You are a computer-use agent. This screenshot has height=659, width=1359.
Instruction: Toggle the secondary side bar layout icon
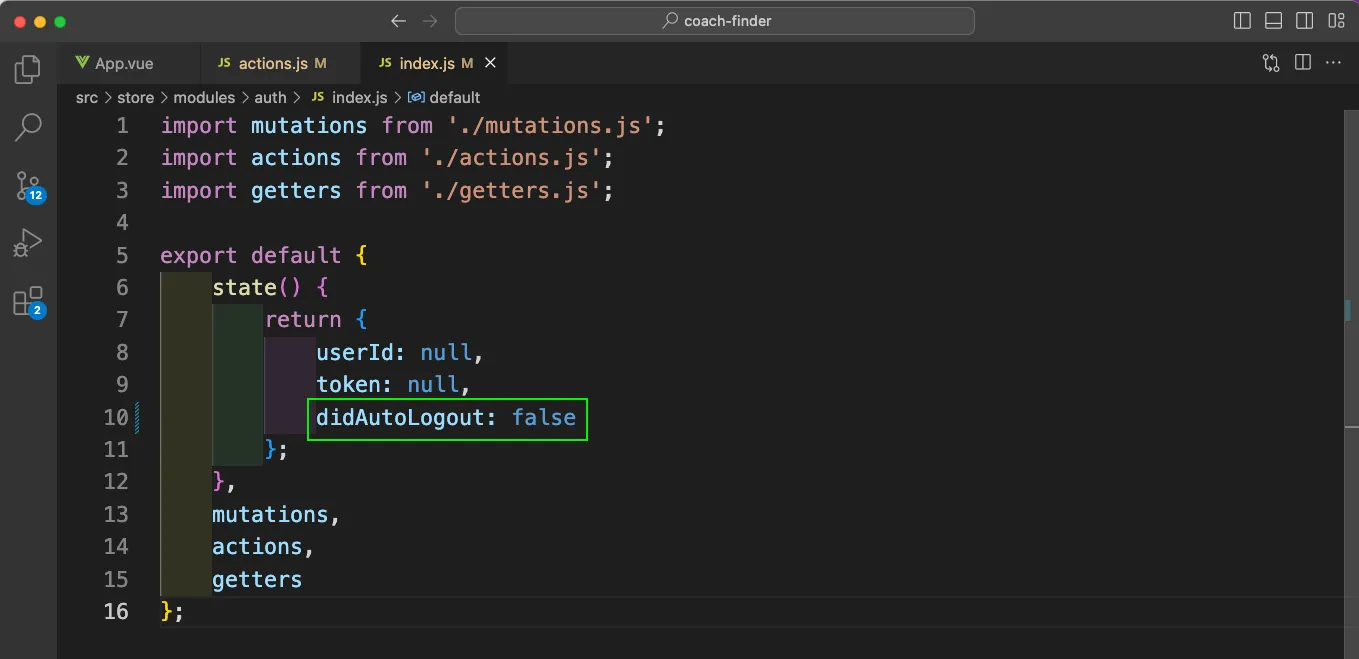1304,21
